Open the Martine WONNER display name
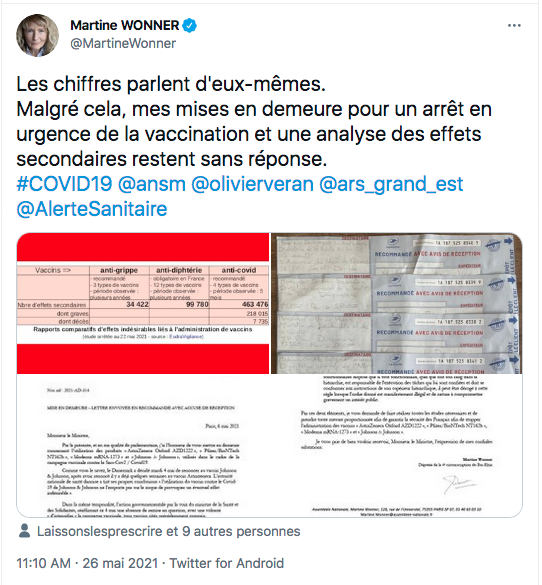 pyautogui.click(x=125, y=25)
